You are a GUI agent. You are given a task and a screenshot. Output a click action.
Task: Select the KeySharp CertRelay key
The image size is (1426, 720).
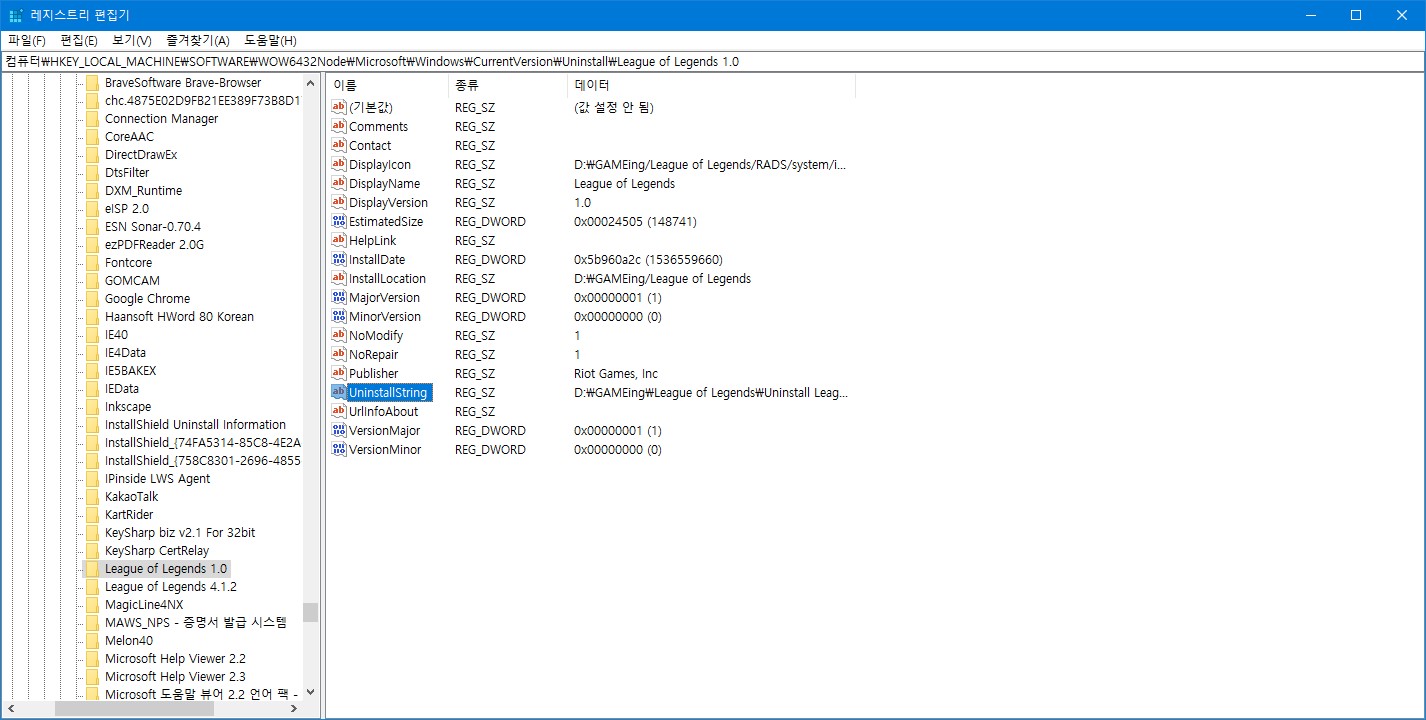click(157, 550)
